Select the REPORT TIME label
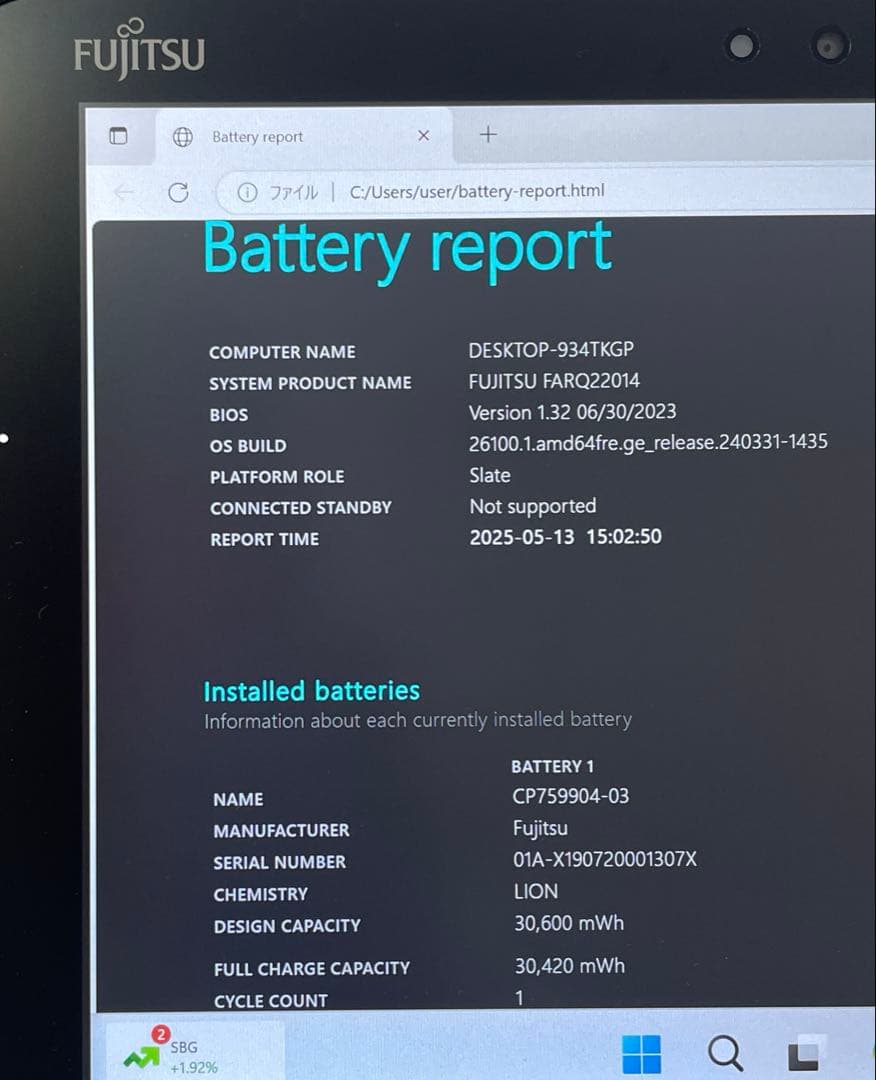Image resolution: width=876 pixels, height=1080 pixels. point(264,539)
